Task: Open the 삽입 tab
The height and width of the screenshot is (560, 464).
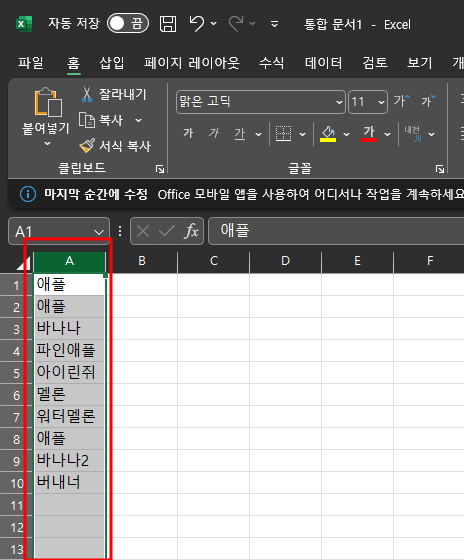Action: [x=112, y=63]
